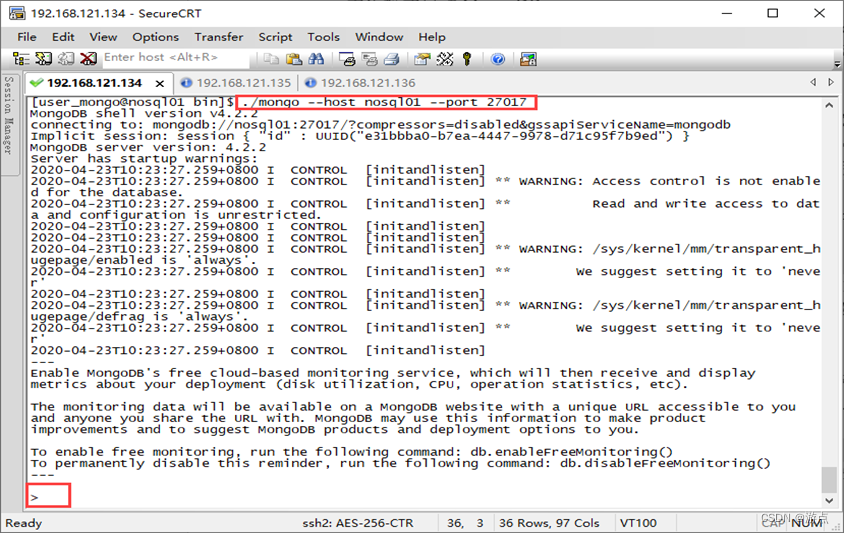
Task: Focus the Enter host input field
Action: 175,58
